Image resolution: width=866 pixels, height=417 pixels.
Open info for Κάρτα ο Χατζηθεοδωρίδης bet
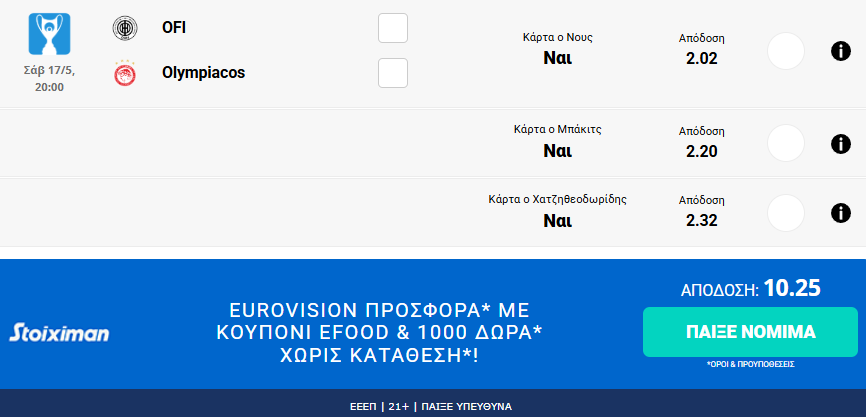coord(840,212)
